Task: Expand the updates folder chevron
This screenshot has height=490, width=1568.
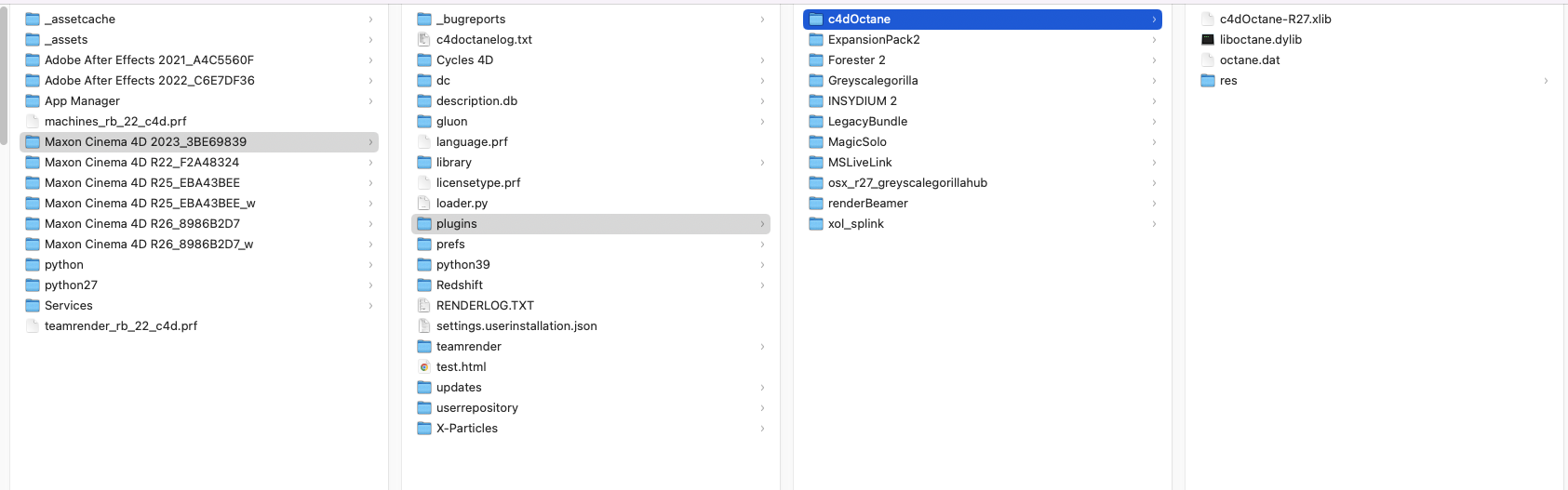Action: (x=762, y=387)
